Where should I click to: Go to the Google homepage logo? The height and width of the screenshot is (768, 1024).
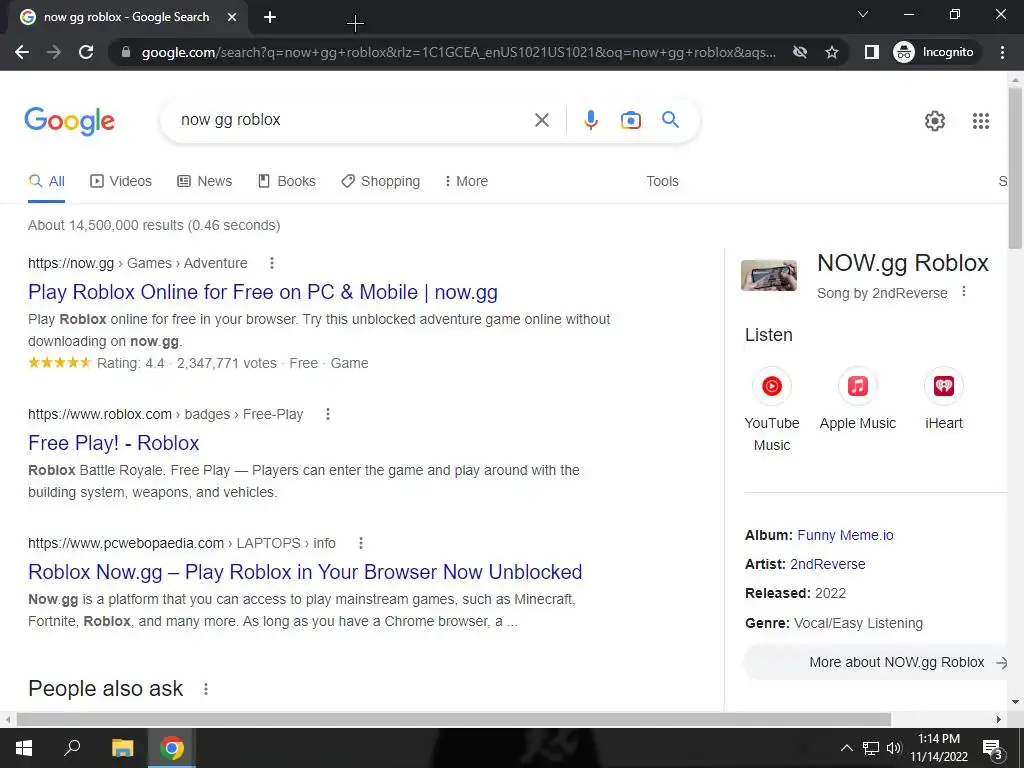pyautogui.click(x=69, y=121)
